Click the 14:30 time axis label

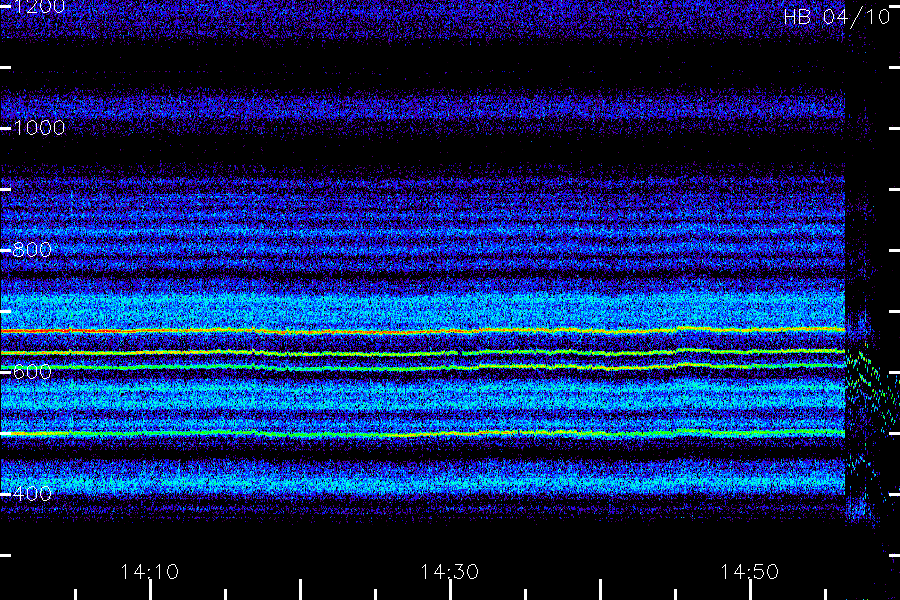[449, 572]
